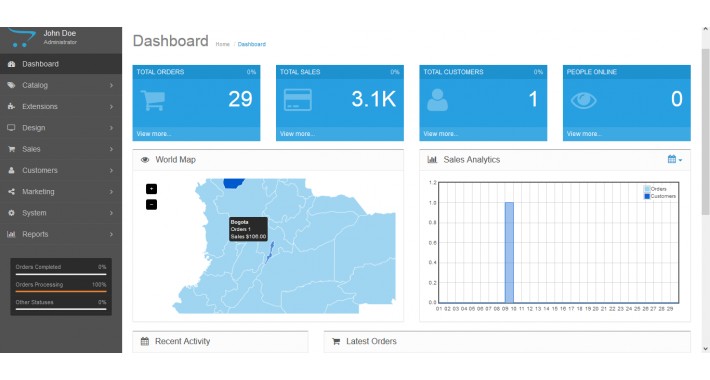The height and width of the screenshot is (380, 710).
Task: Click the Total Orders cart icon tile
Action: [x=153, y=101]
